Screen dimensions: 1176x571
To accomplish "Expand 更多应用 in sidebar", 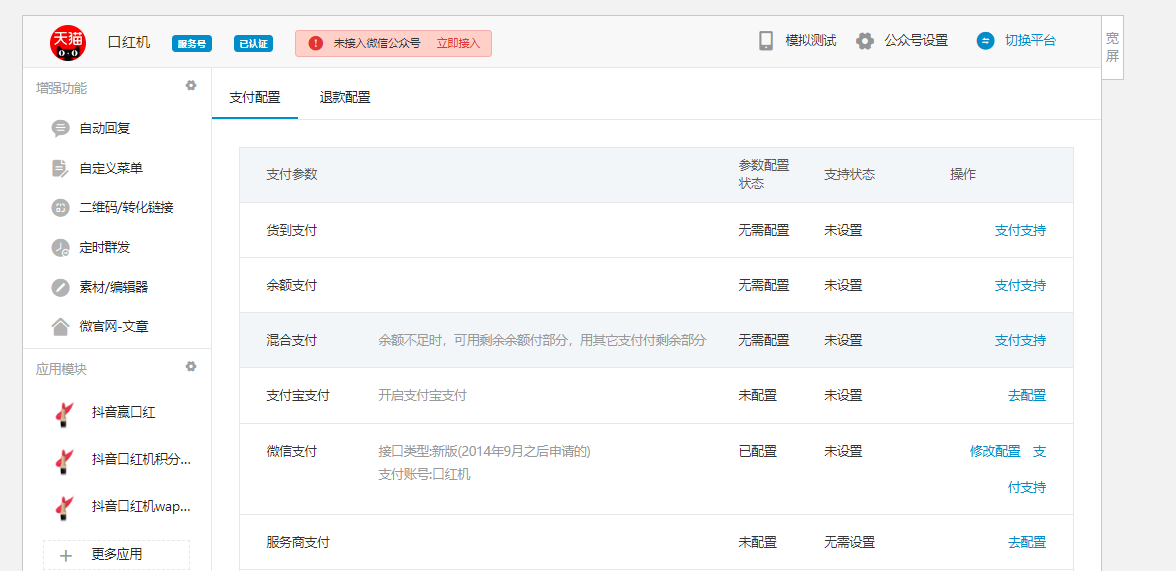I will 116,554.
